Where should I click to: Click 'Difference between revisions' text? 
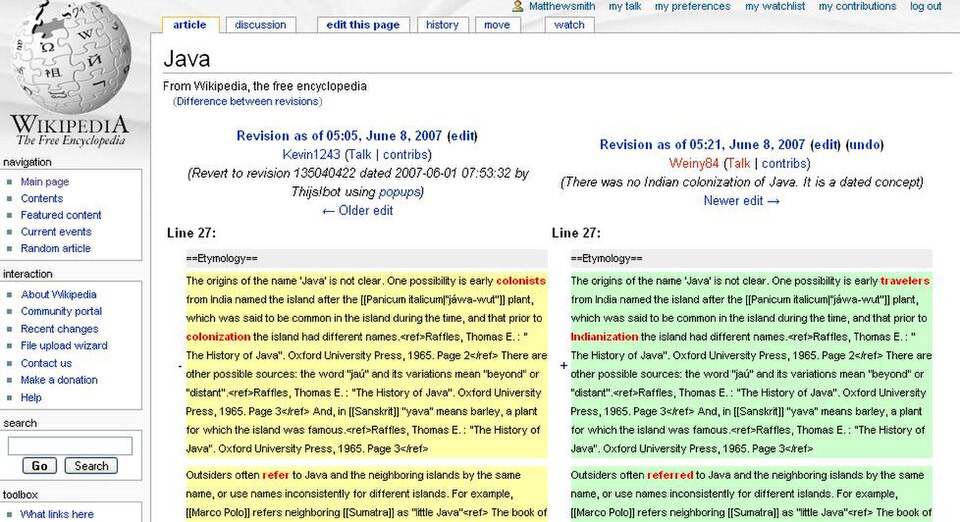[x=247, y=102]
